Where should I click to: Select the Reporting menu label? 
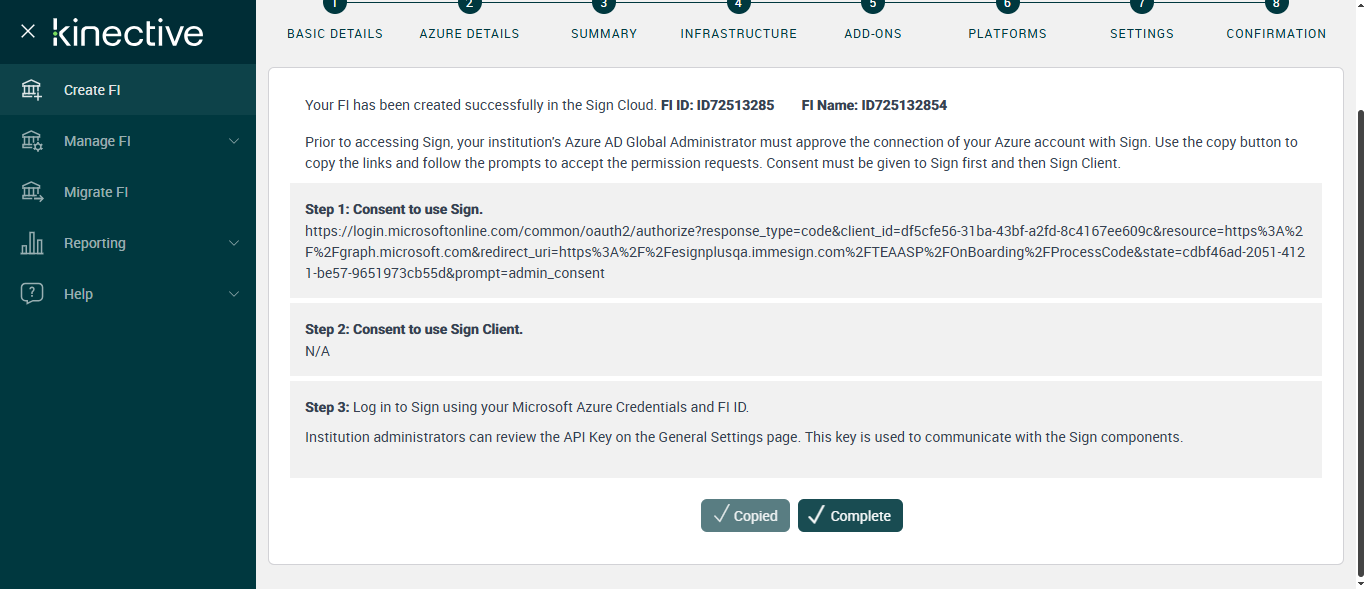click(x=95, y=243)
